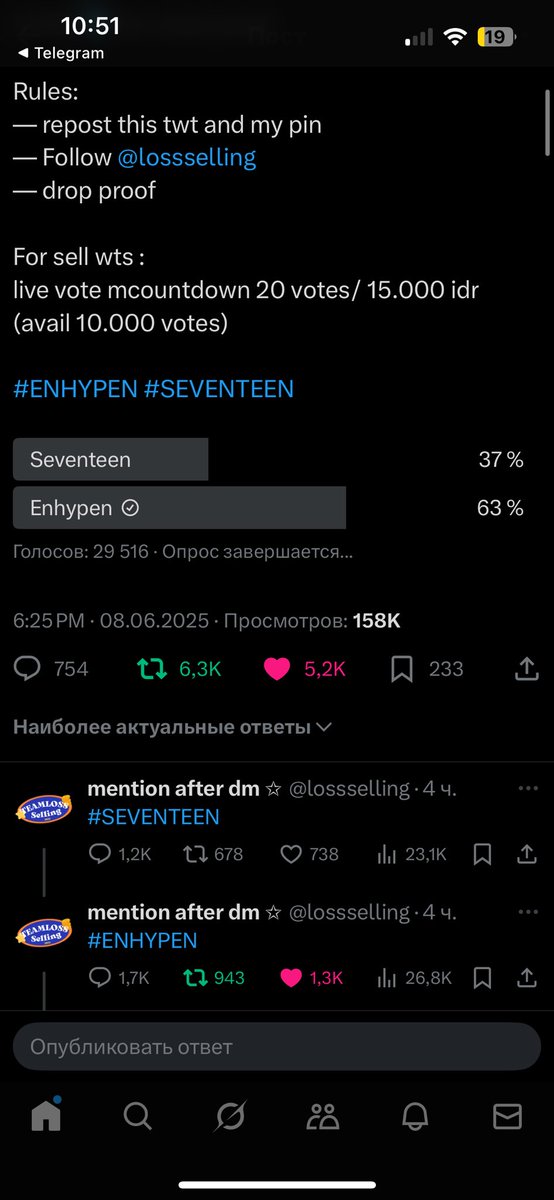Open the #ENHYPEN hashtag in the main post
554x1200 pixels.
[x=75, y=388]
